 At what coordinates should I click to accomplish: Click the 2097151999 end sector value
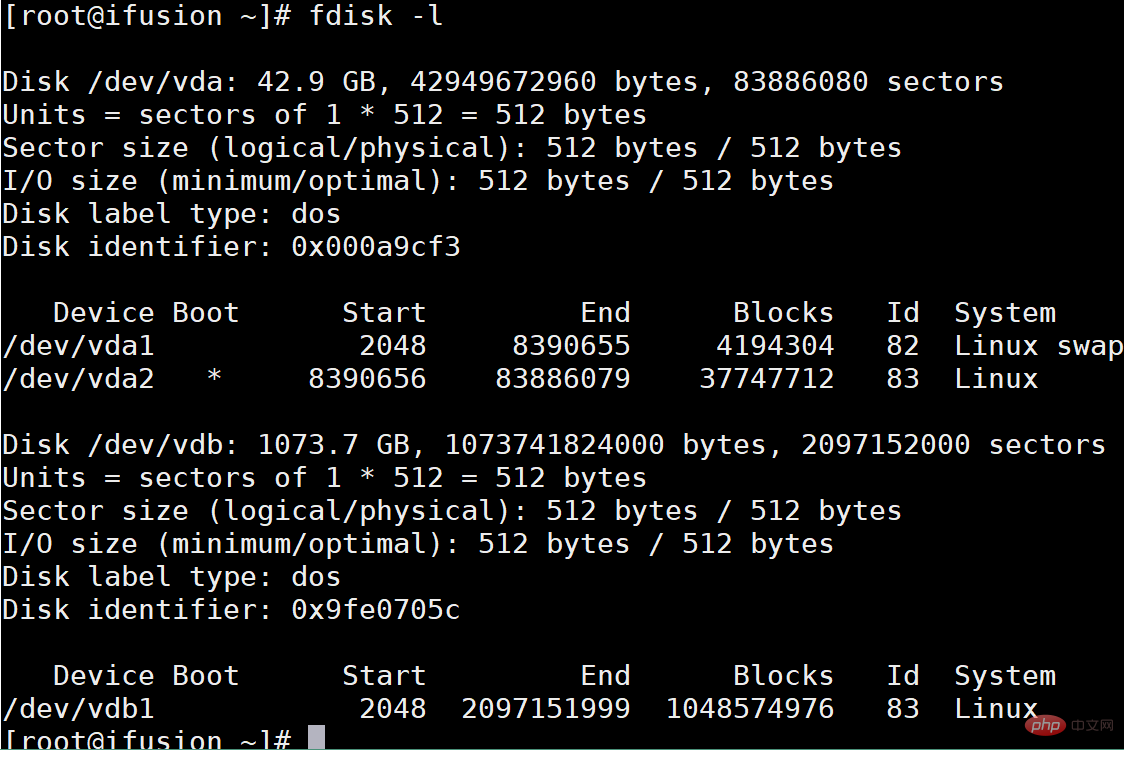(x=546, y=709)
